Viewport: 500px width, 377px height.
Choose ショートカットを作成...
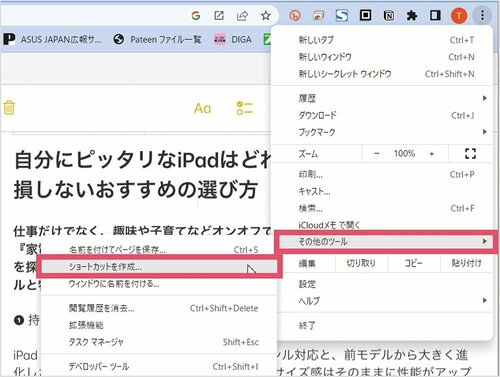pyautogui.click(x=159, y=267)
